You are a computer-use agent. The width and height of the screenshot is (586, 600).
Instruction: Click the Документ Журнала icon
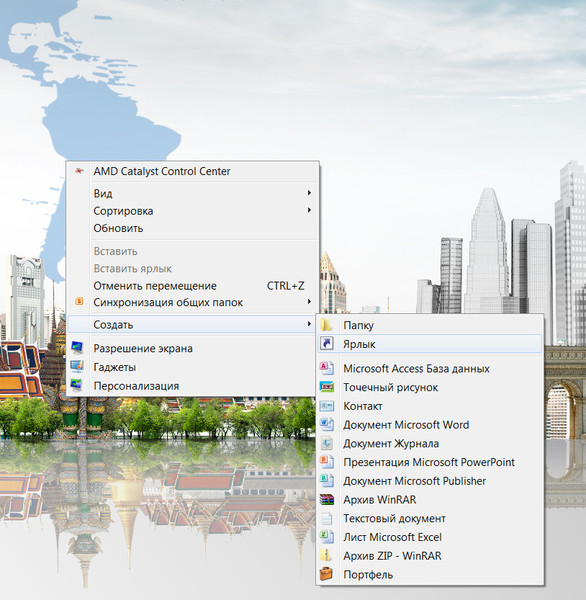(x=326, y=443)
